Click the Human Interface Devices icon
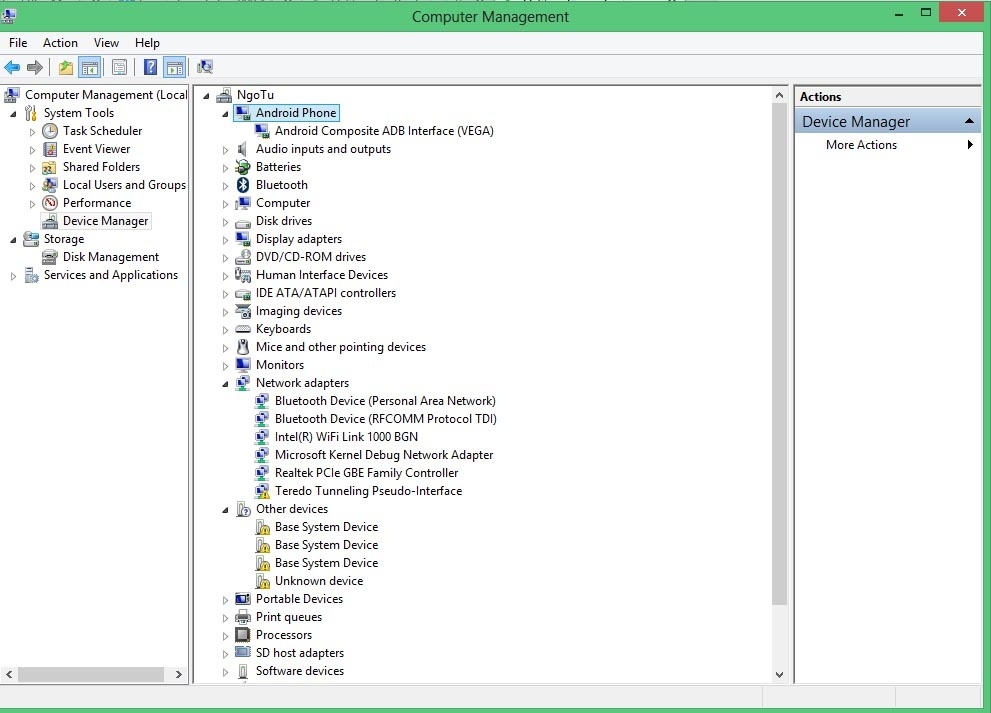The height and width of the screenshot is (713, 991). click(x=243, y=275)
